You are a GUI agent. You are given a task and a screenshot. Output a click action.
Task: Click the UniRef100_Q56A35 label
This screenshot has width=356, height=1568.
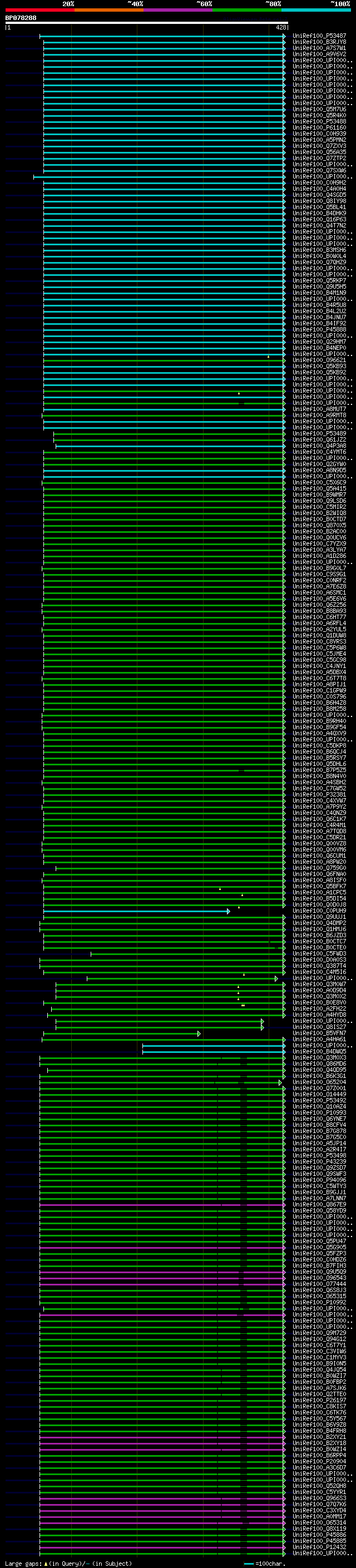point(319,152)
